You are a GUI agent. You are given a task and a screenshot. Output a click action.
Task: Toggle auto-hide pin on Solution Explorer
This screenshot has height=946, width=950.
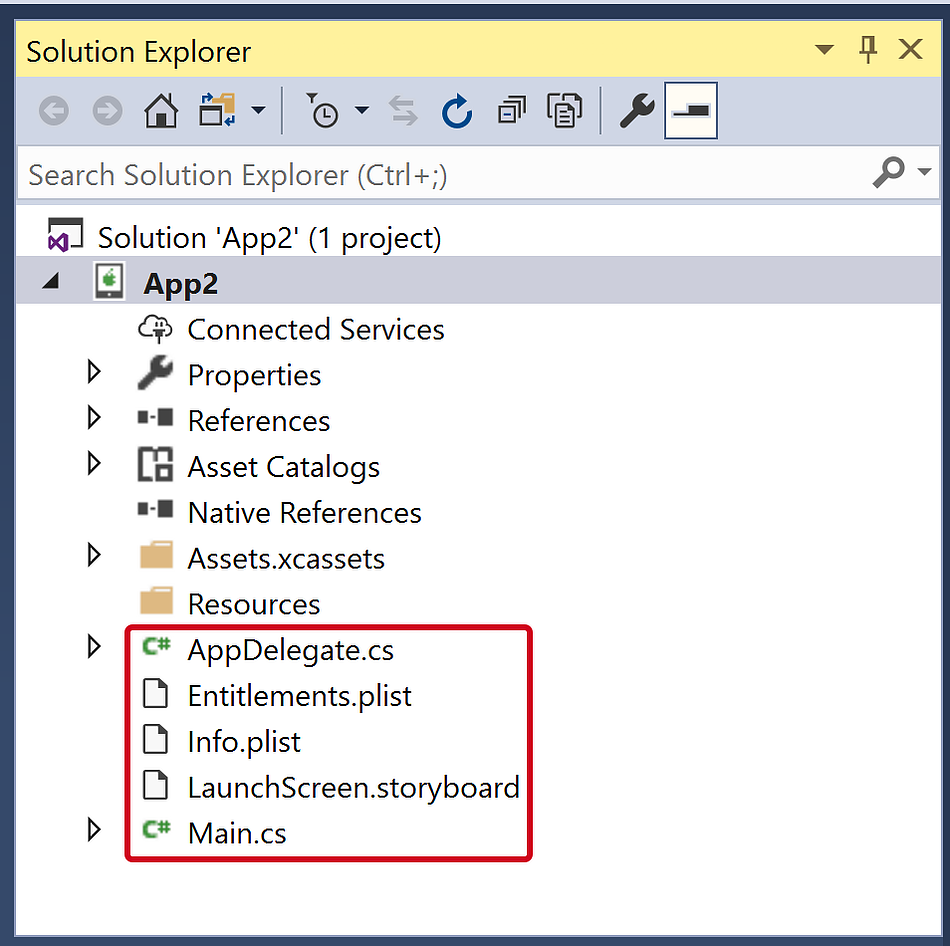pos(868,49)
